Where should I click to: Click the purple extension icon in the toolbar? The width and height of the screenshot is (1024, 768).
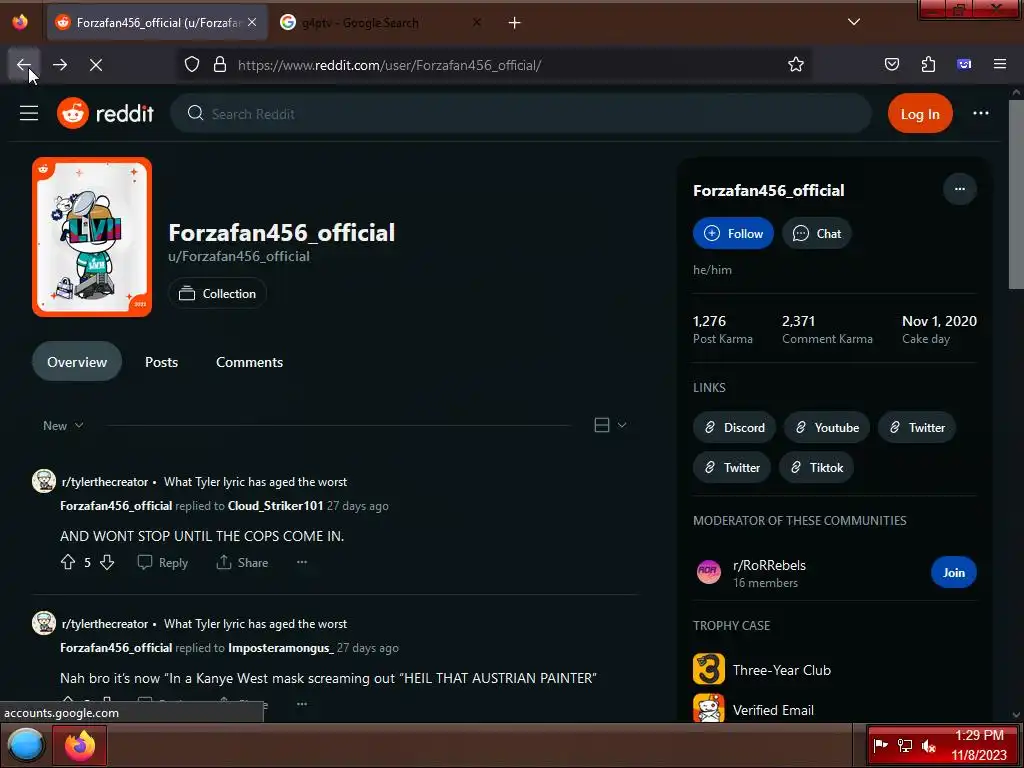964,65
